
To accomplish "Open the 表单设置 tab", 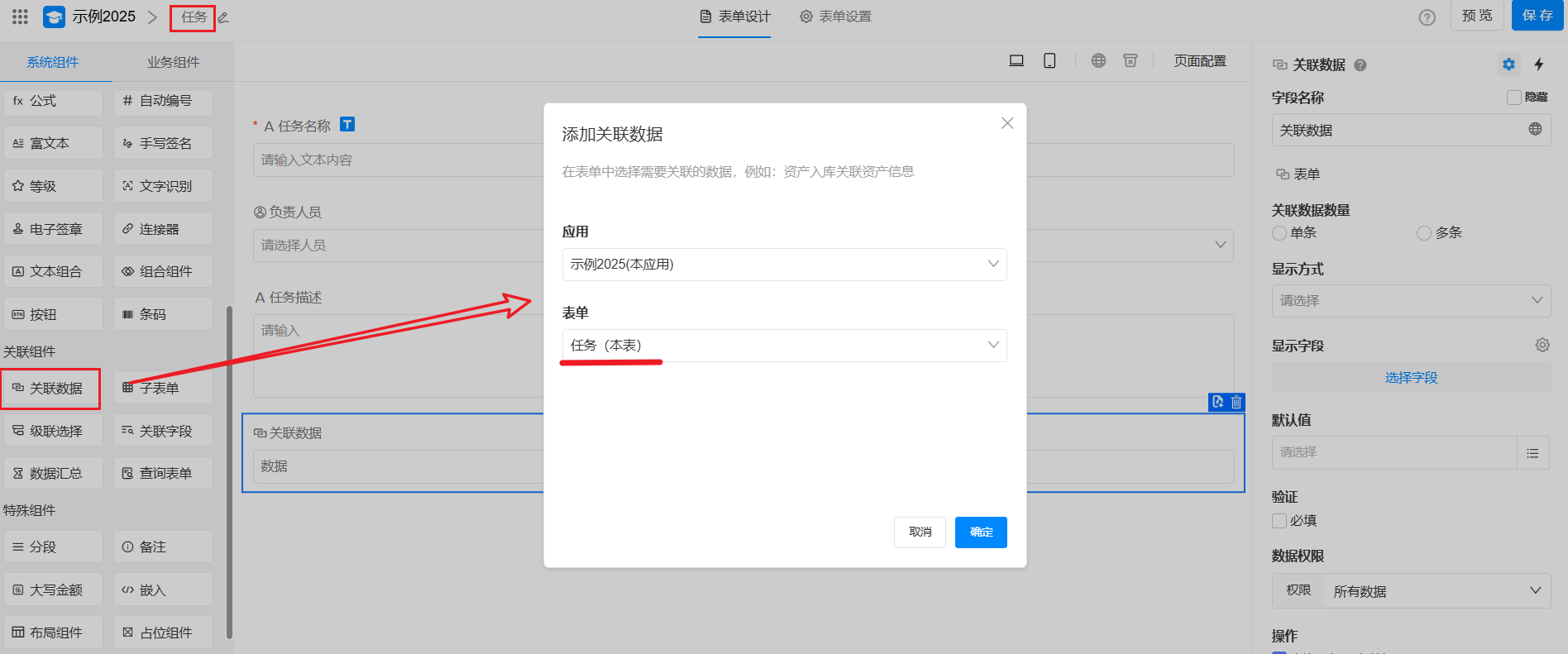I will click(835, 17).
